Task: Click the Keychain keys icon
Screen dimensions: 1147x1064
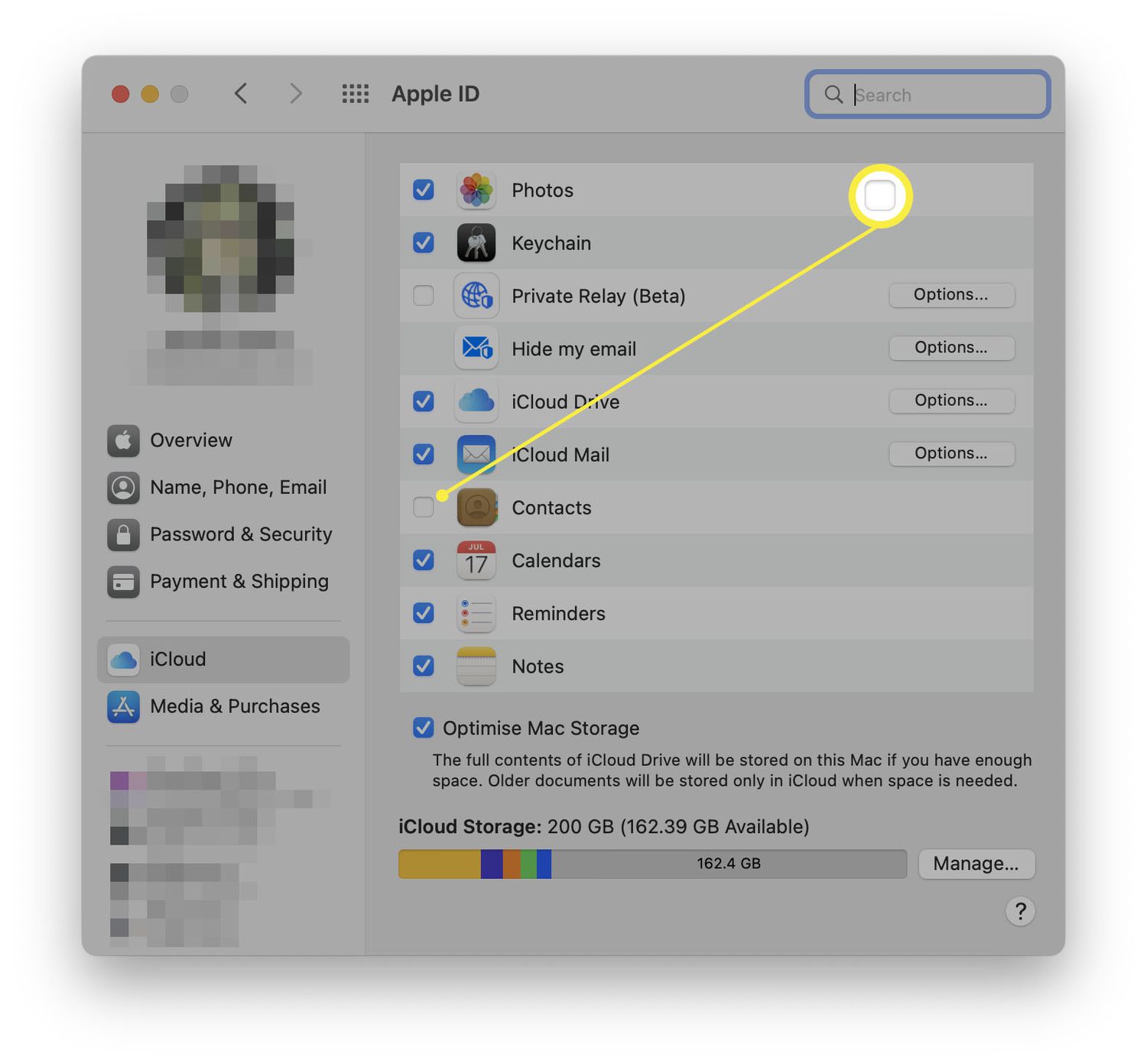Action: coord(476,243)
